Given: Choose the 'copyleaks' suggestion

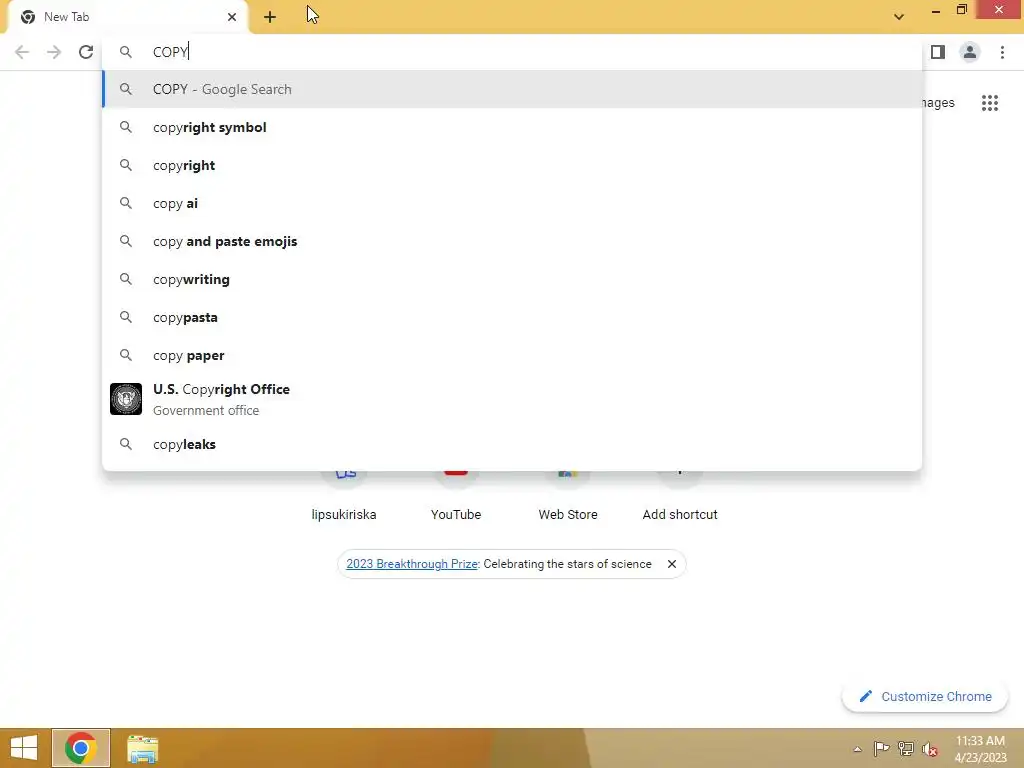Looking at the screenshot, I should tap(512, 444).
